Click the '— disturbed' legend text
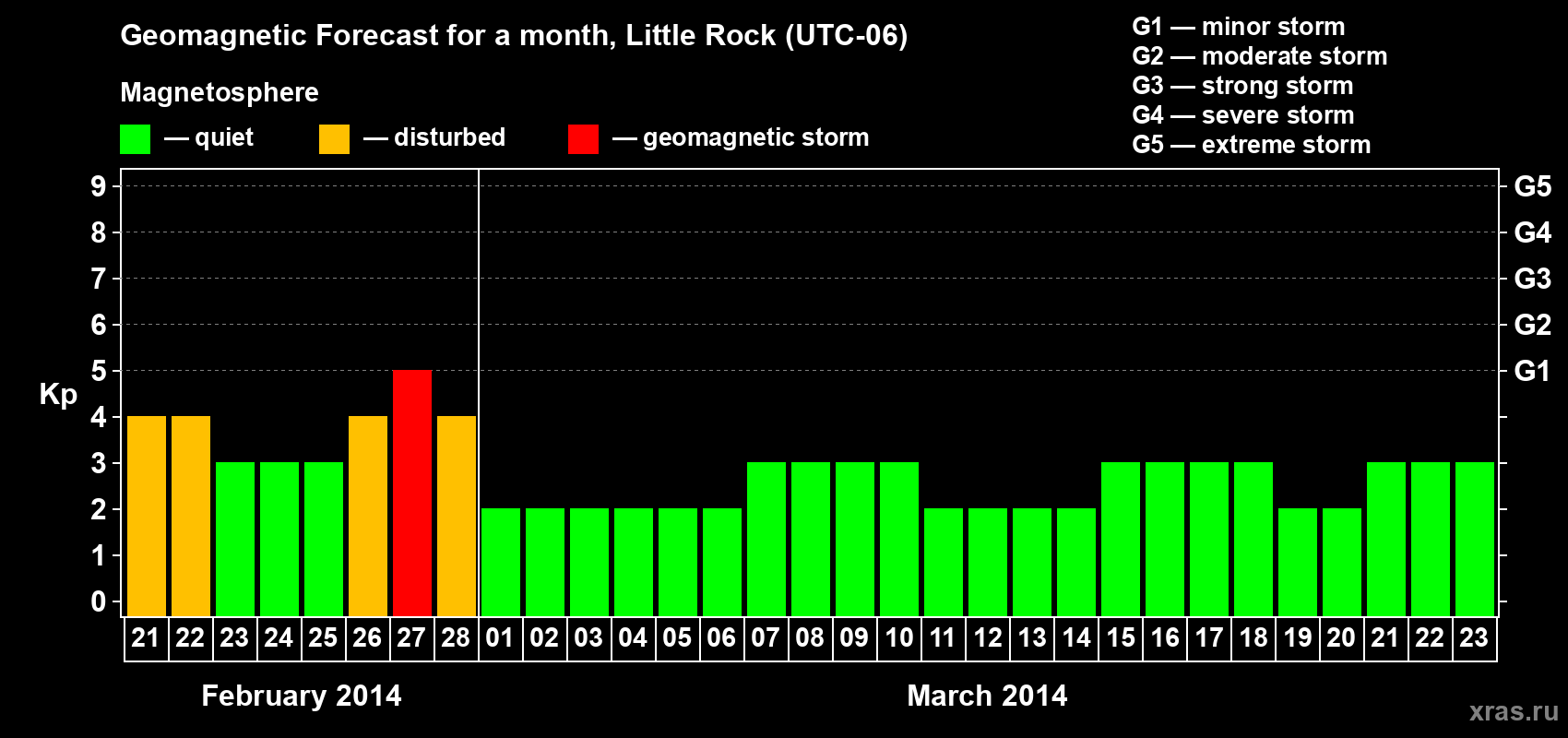The height and width of the screenshot is (738, 1568). [x=434, y=137]
